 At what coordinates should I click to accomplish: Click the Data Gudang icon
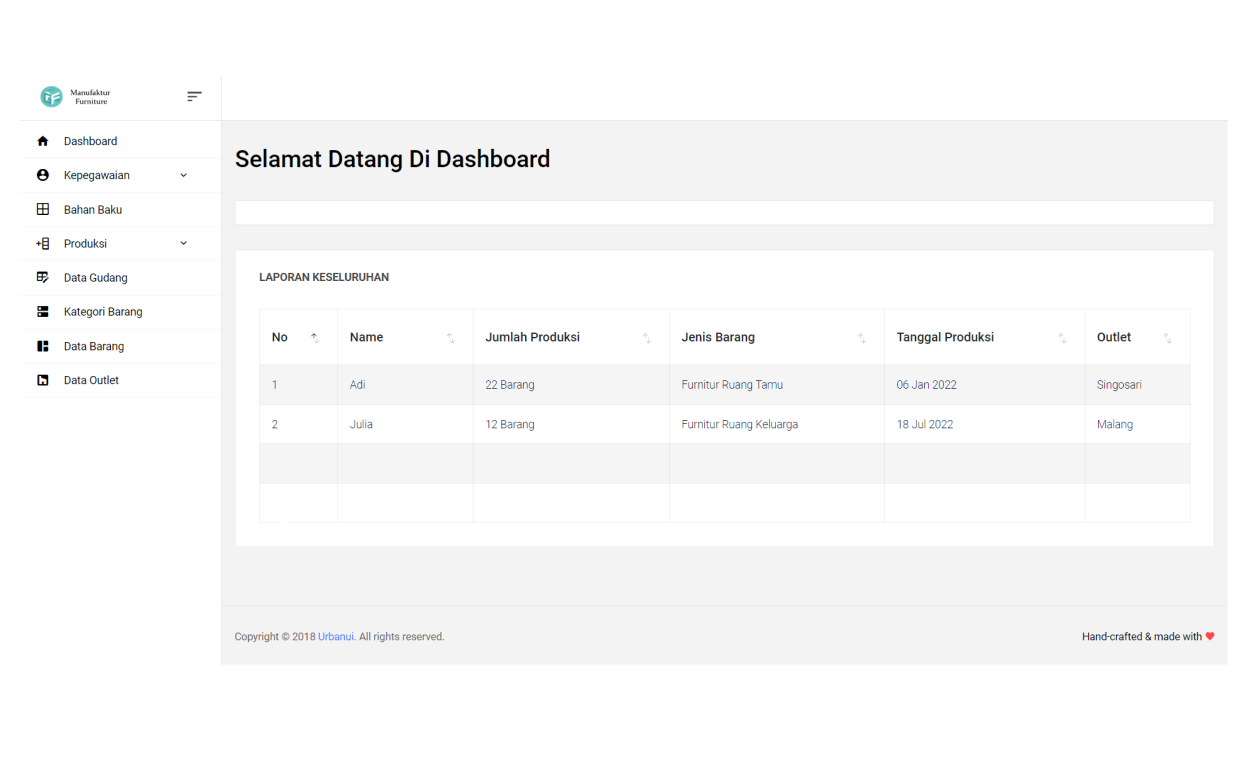tap(43, 278)
